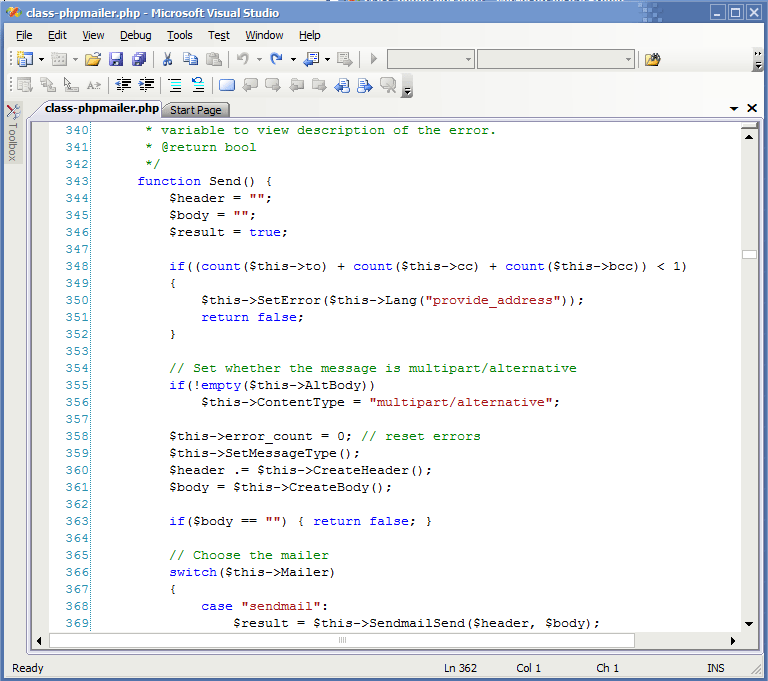Cut selection with the scissors icon
The height and width of the screenshot is (681, 768).
168,59
